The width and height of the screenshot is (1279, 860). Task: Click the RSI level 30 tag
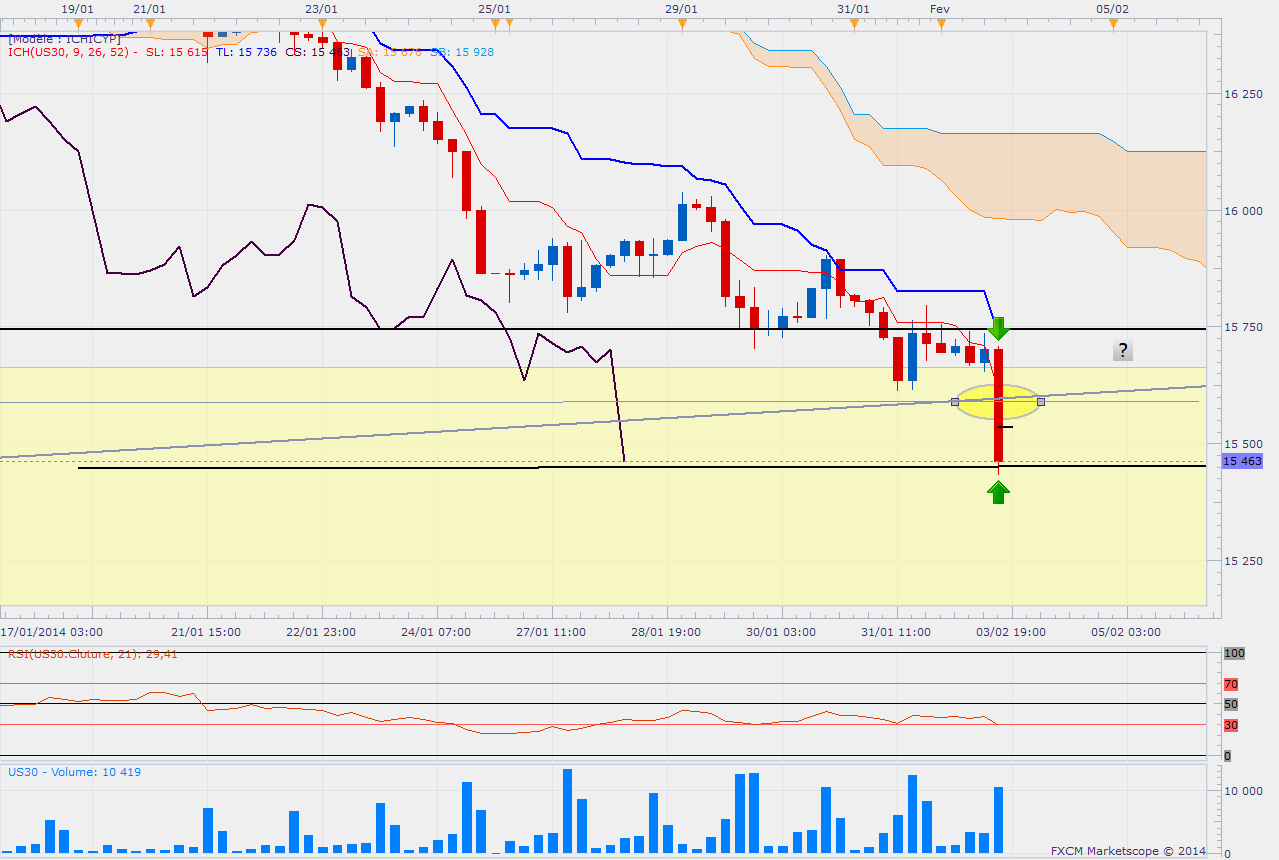tap(1231, 725)
